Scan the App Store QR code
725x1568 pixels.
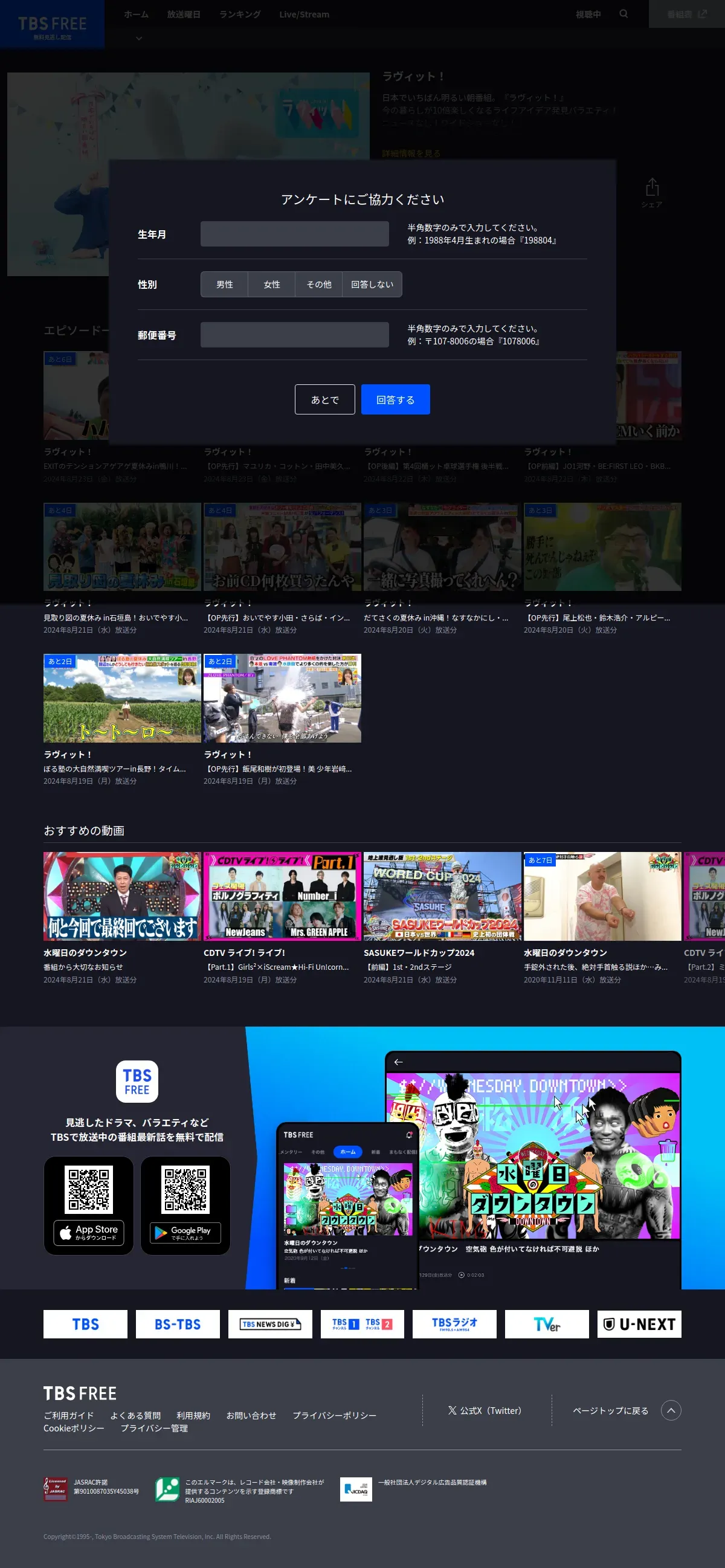pyautogui.click(x=89, y=1189)
